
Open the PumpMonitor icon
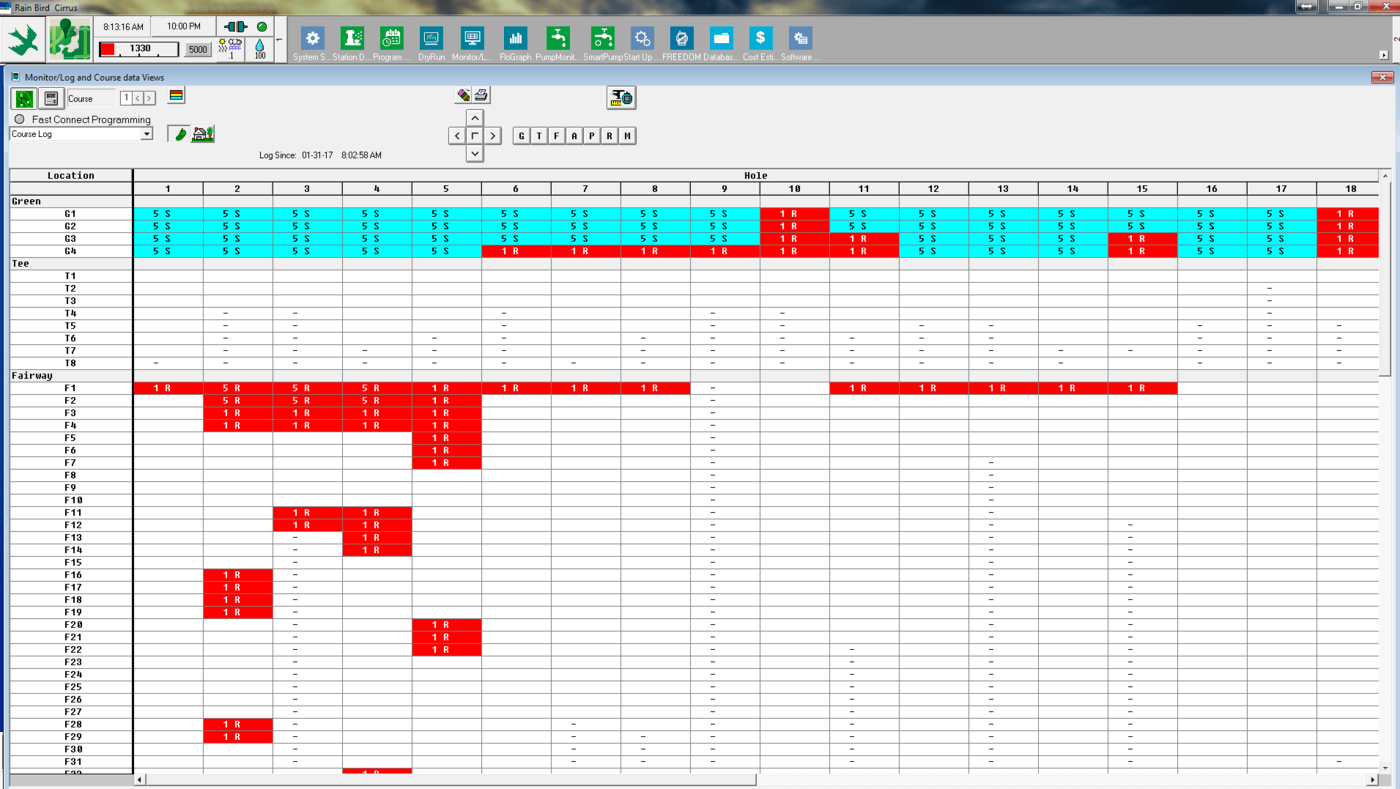tap(558, 40)
